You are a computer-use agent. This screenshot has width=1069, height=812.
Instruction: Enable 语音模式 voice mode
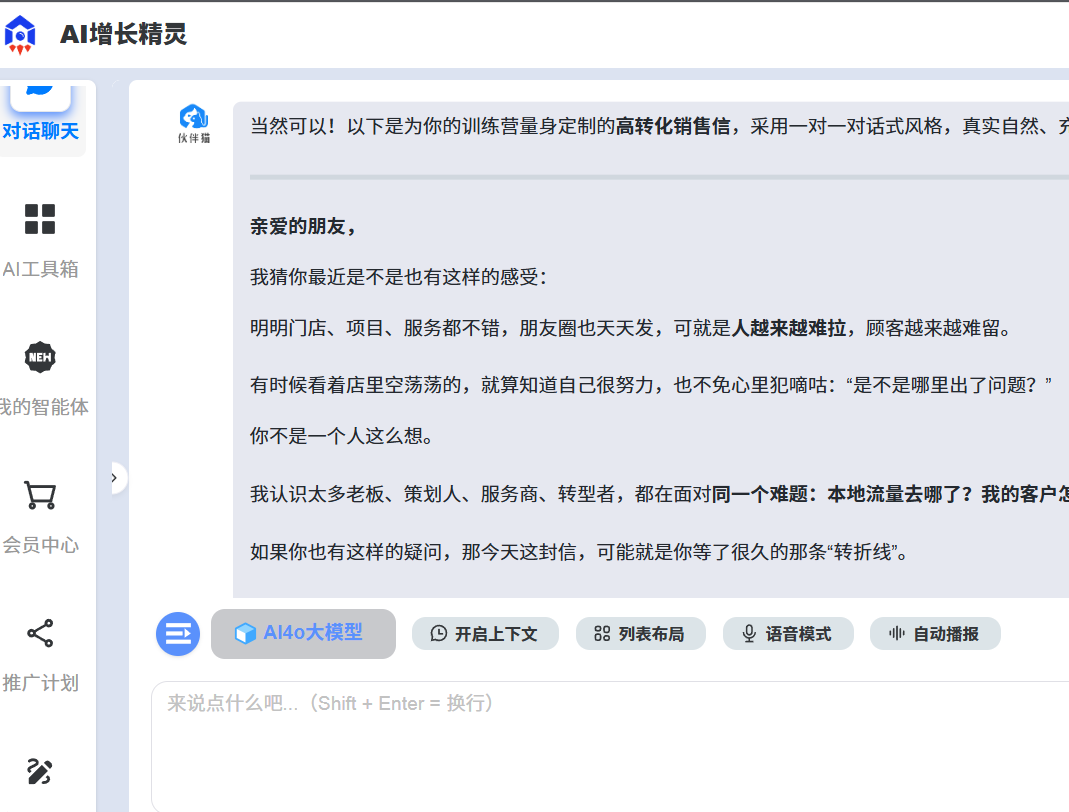788,634
